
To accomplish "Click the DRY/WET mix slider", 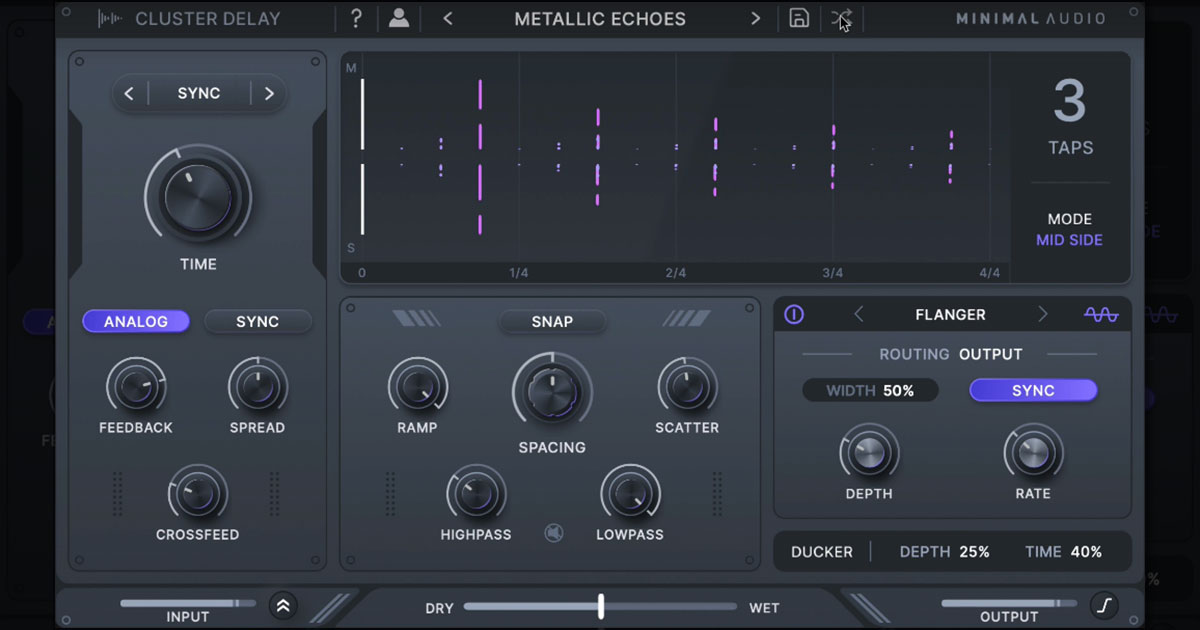I will coord(600,606).
